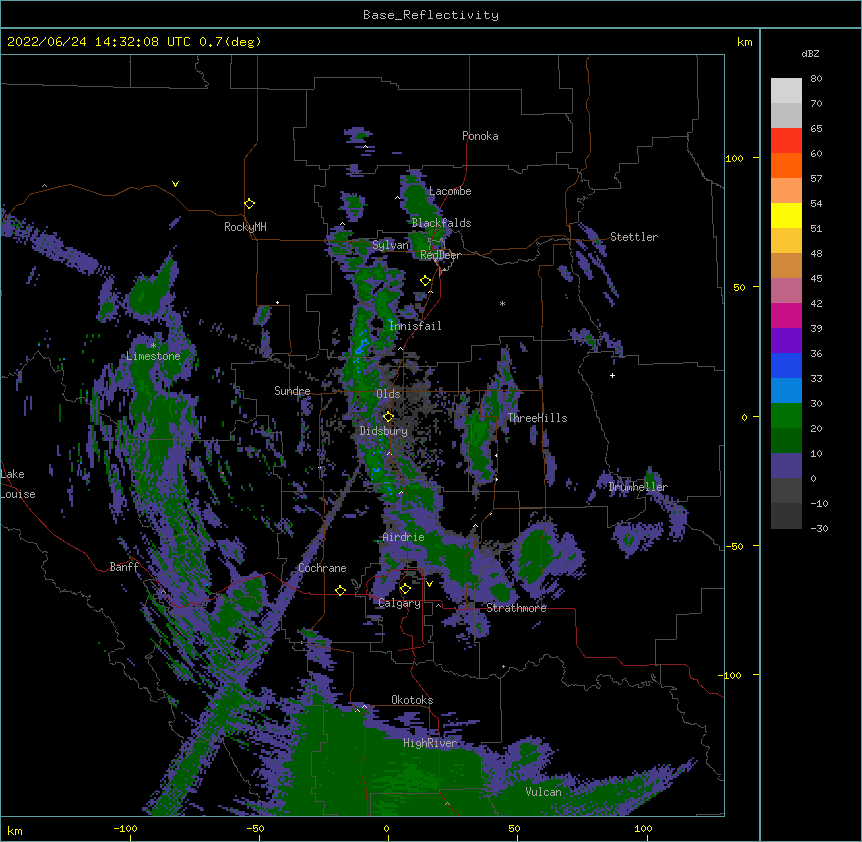Click the -50 tick on the right axis
Screen dimensions: 862x842
734,546
